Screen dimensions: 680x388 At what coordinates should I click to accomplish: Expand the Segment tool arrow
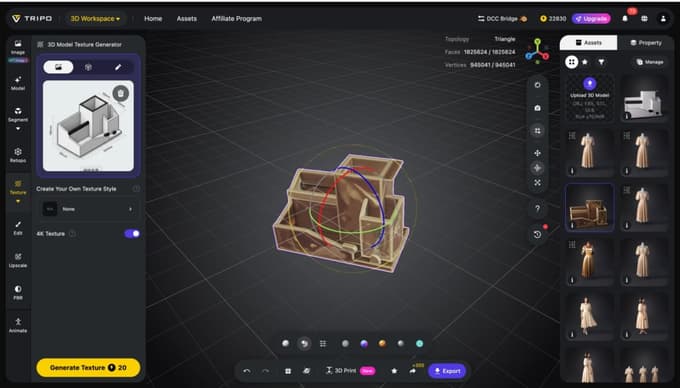(18, 129)
